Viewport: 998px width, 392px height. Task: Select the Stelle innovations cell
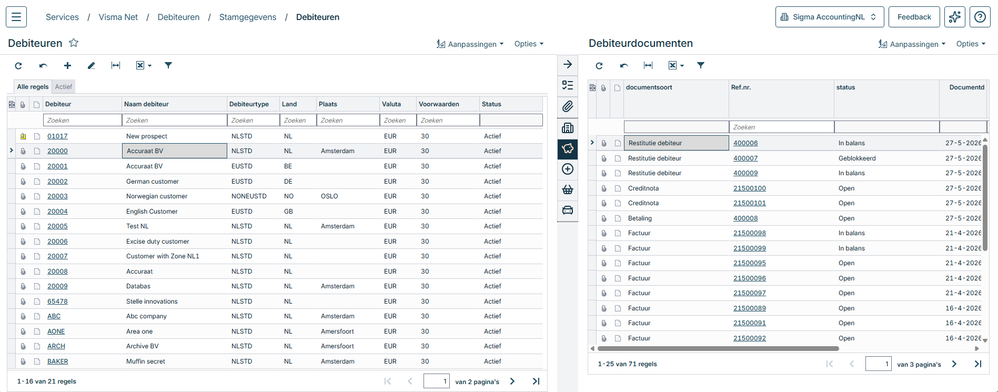coord(174,302)
